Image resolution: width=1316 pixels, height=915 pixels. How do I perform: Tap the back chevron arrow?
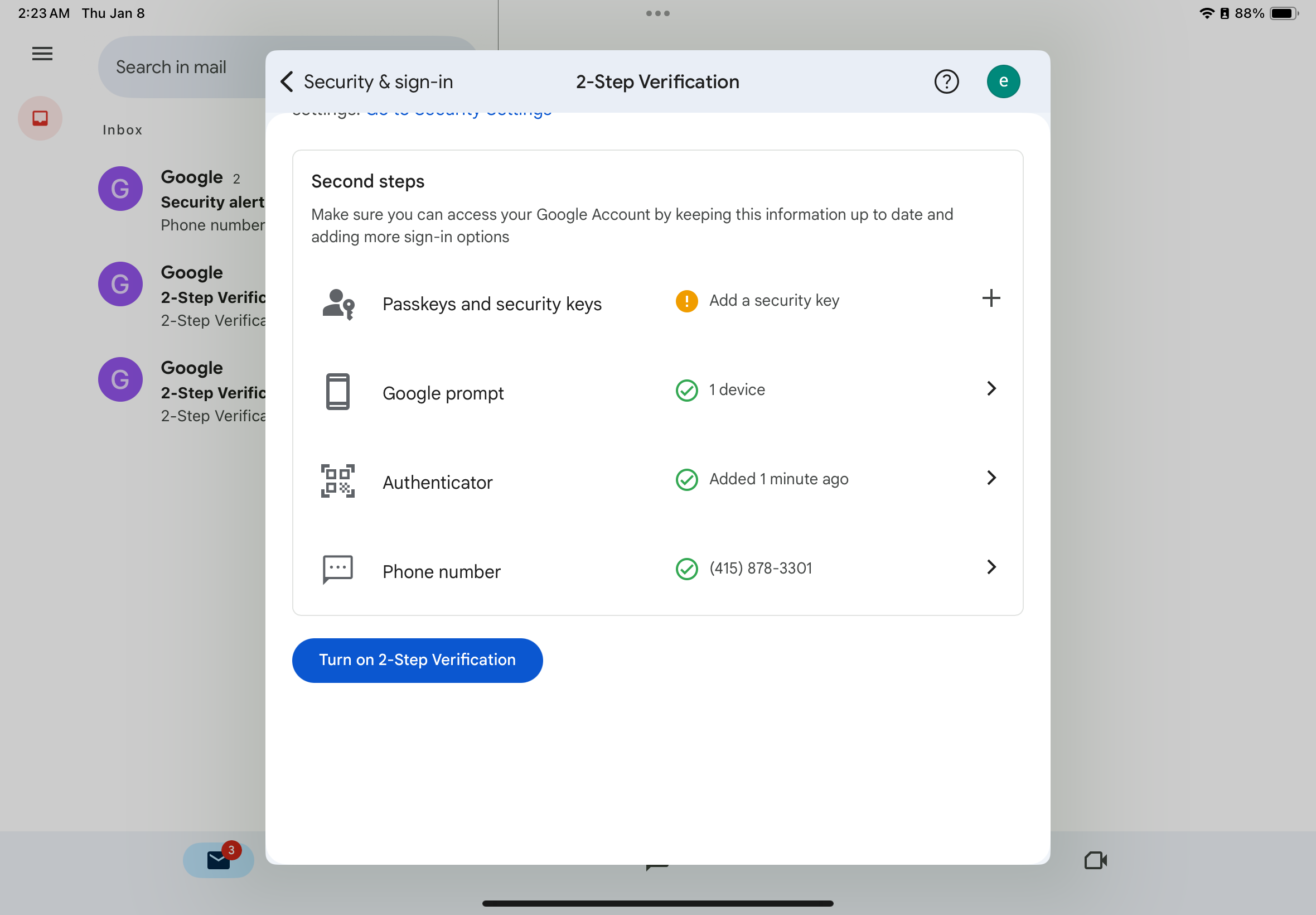click(287, 82)
